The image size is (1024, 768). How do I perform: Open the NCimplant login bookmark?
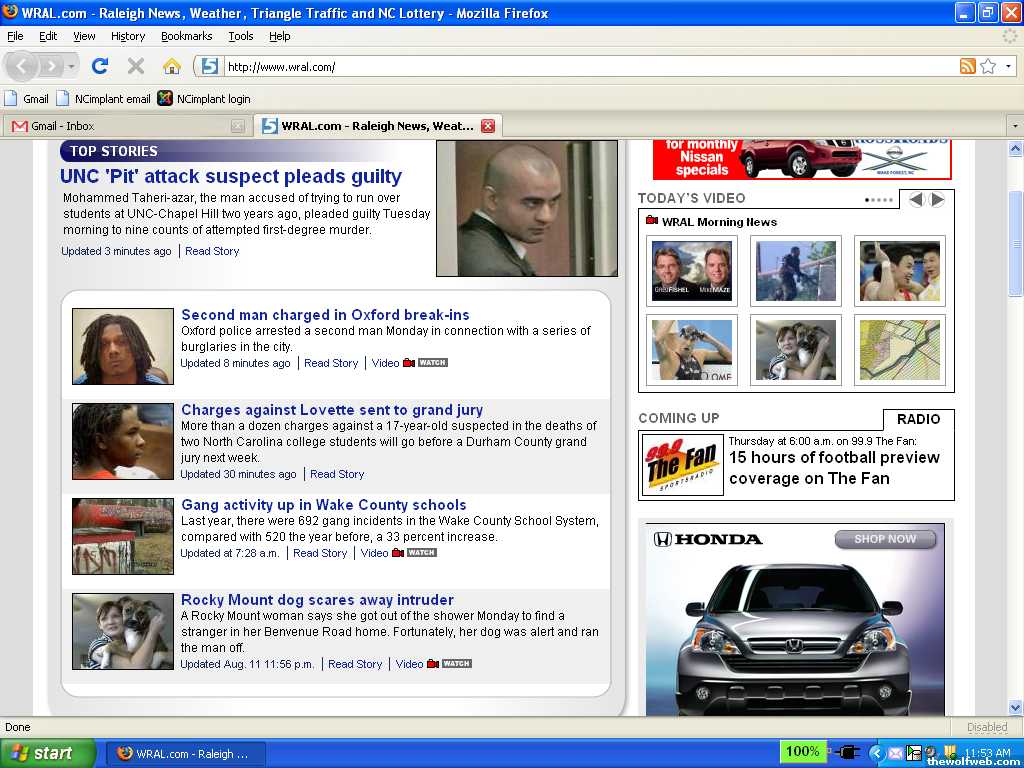click(x=204, y=99)
